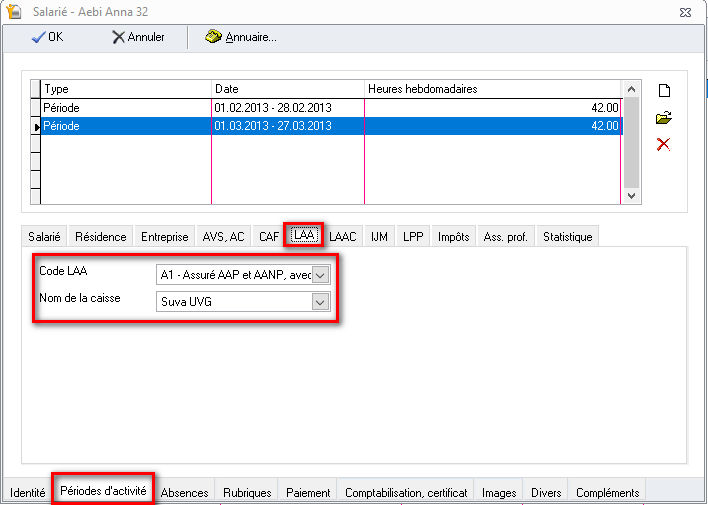Open the Compléments bottom tab

[x=608, y=492]
